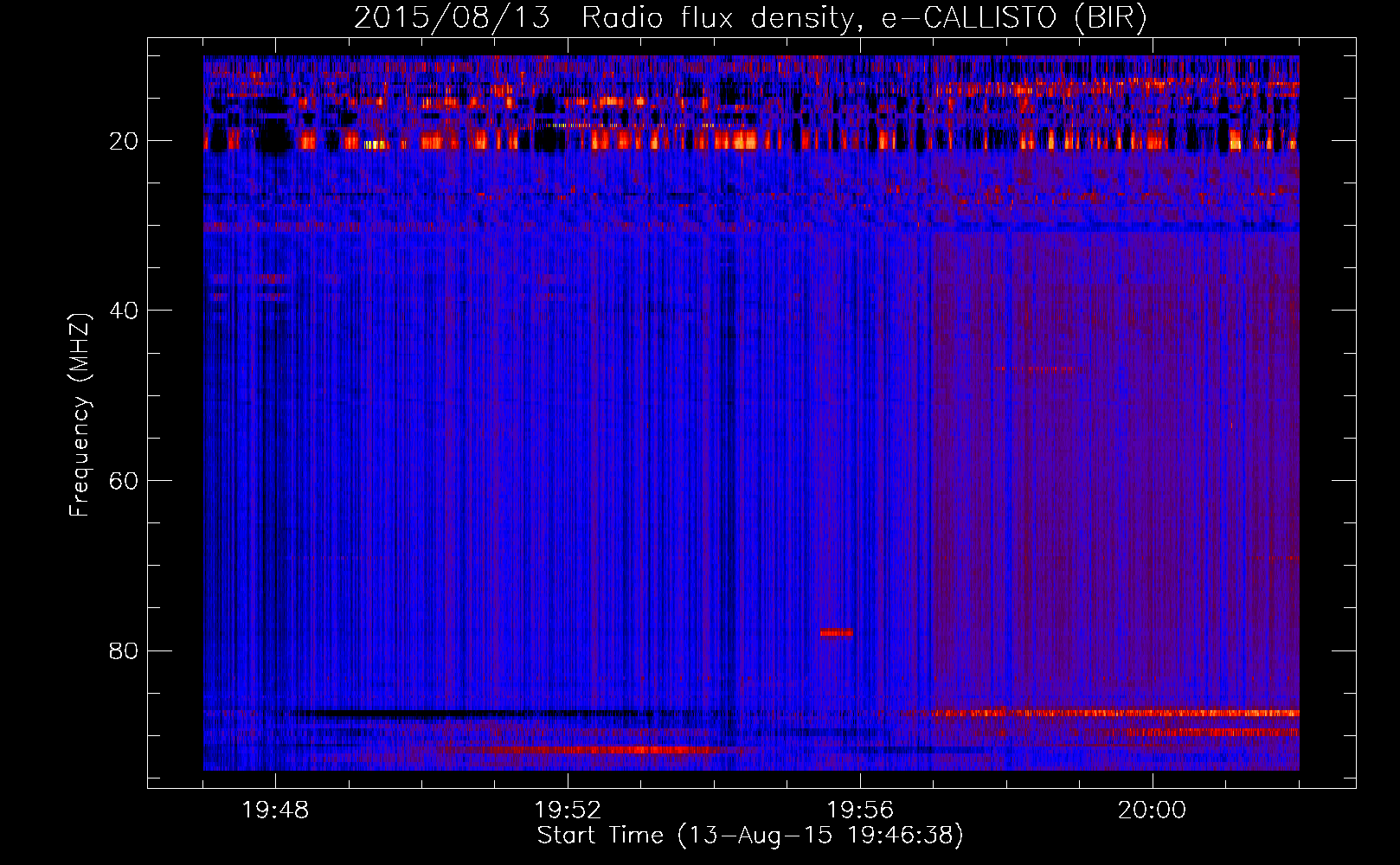1400x865 pixels.
Task: Click the time tick label "19:52"
Action: click(568, 811)
